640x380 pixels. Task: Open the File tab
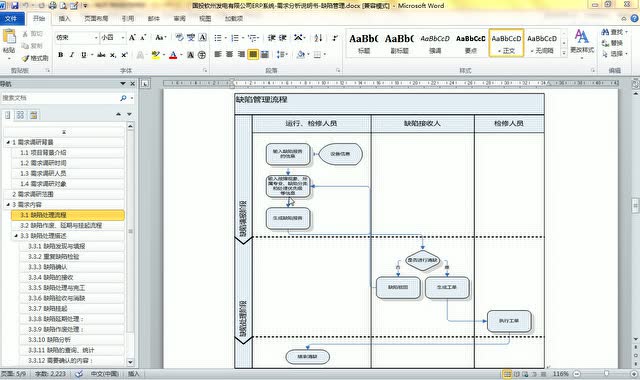[11, 18]
